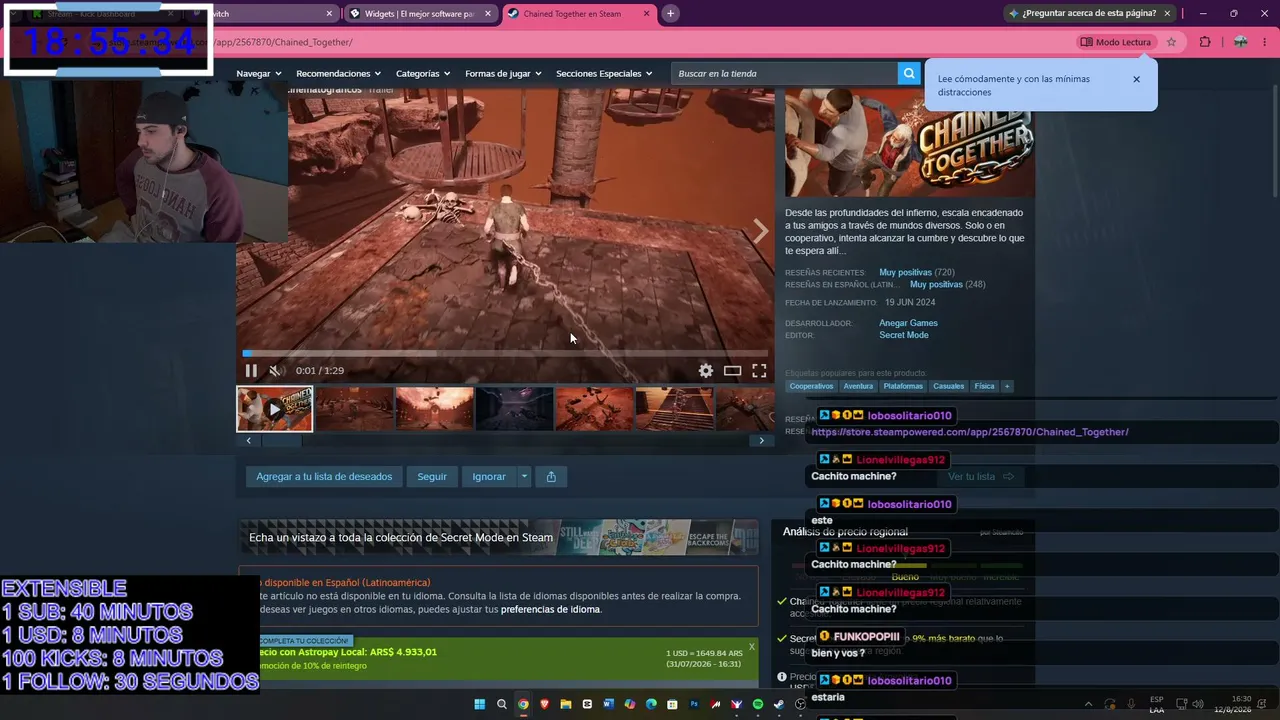Screen dimensions: 1280x720
Task: Open the Navegar menu
Action: pos(259,74)
